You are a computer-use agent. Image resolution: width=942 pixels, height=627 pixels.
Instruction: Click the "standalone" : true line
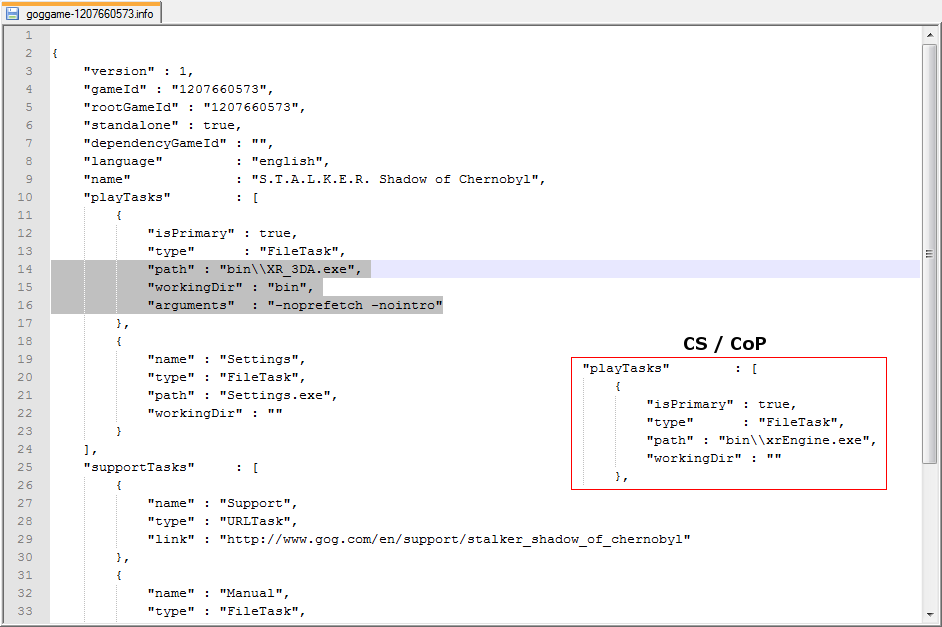pyautogui.click(x=162, y=125)
